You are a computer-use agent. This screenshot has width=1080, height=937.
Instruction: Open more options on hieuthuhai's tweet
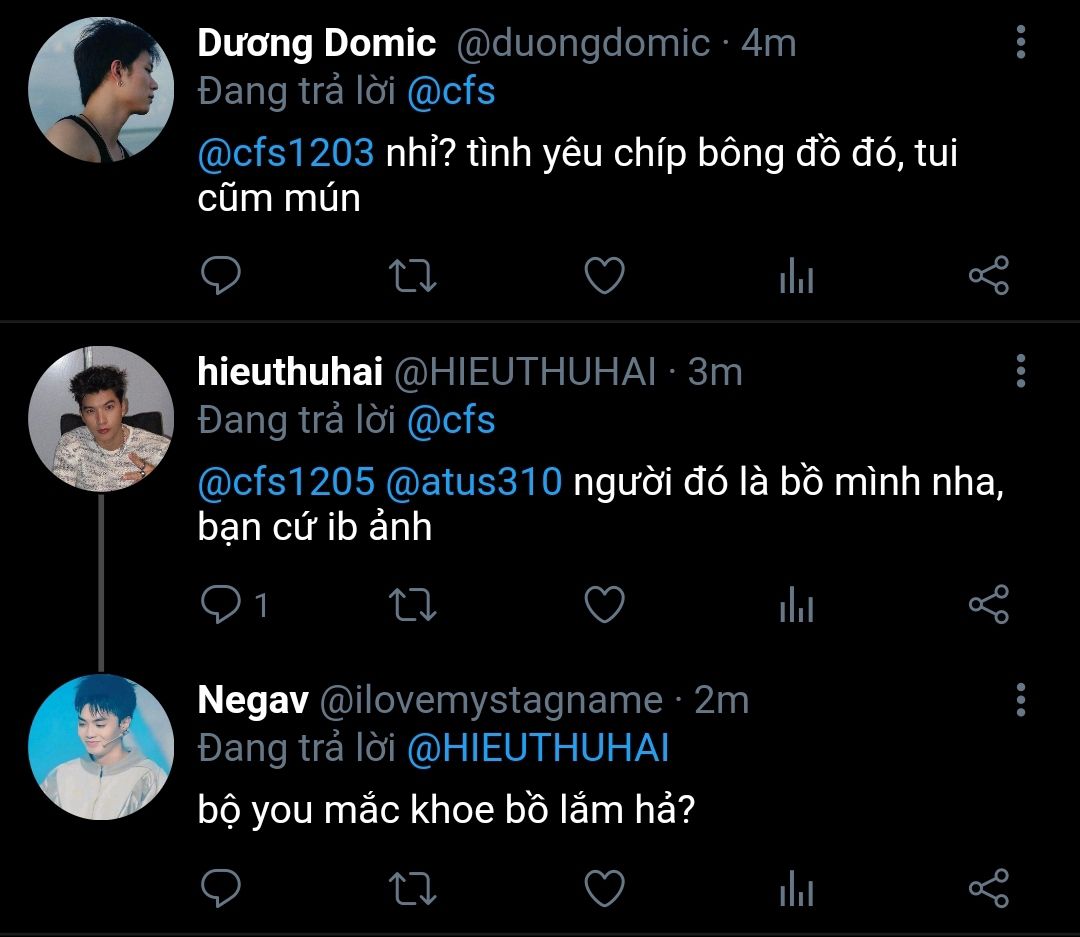click(1020, 371)
